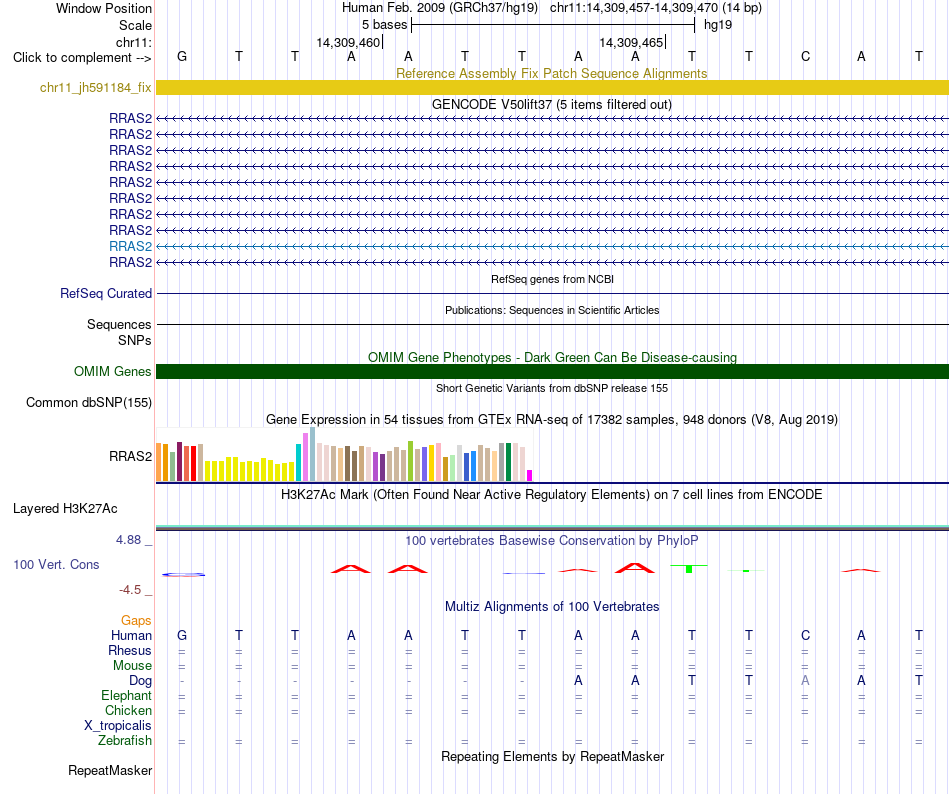
Task: Click the Mouse species label
Action: tap(132, 666)
